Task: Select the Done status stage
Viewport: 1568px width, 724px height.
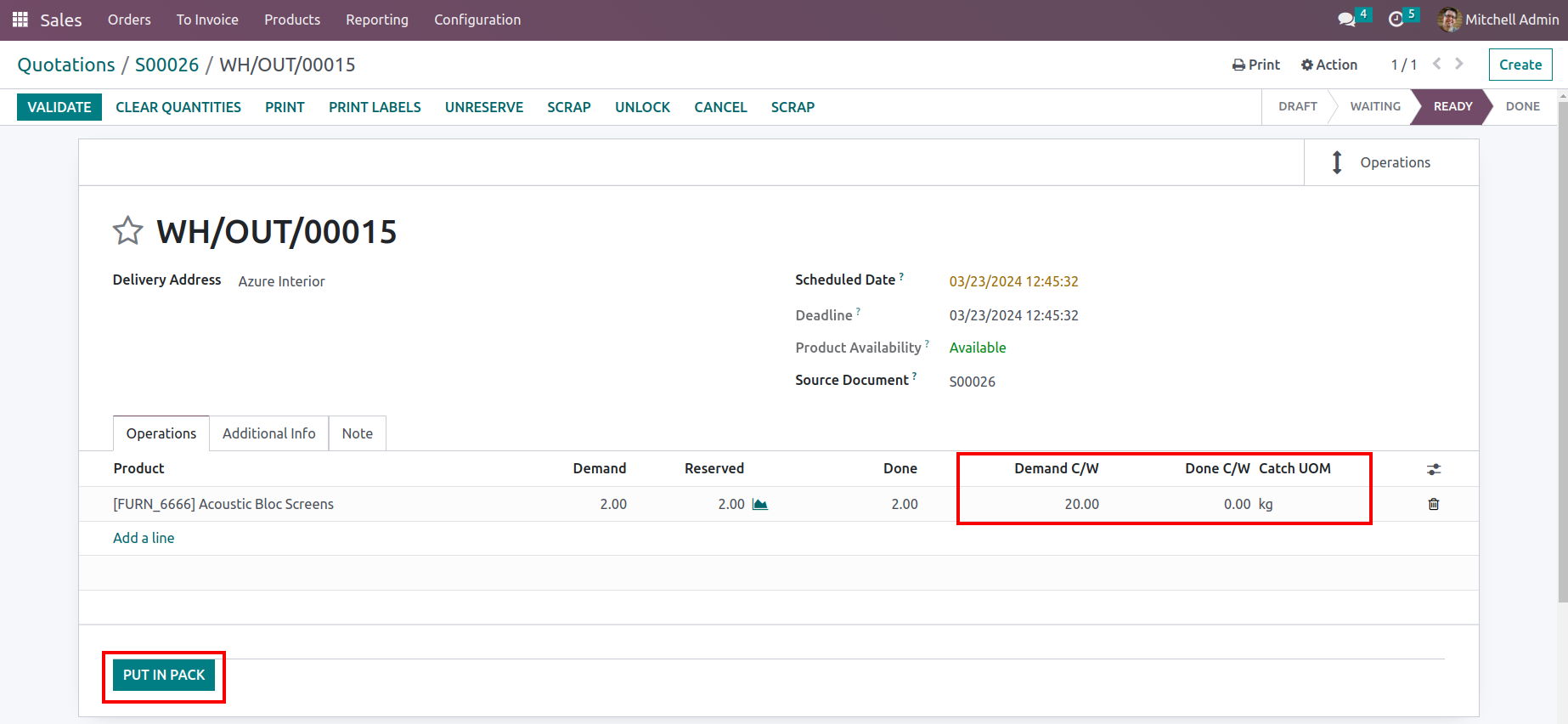Action: pyautogui.click(x=1522, y=106)
